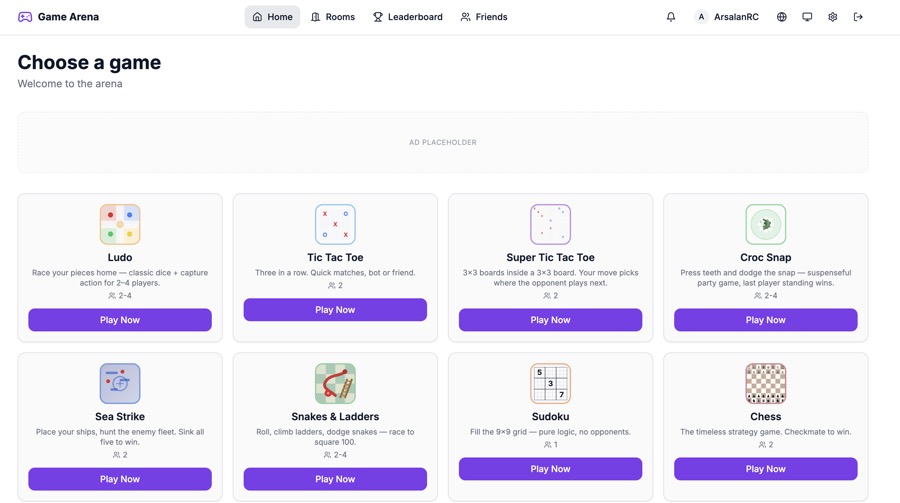Image resolution: width=900 pixels, height=503 pixels.
Task: Select the Sudoku grid icon
Action: (x=550, y=384)
